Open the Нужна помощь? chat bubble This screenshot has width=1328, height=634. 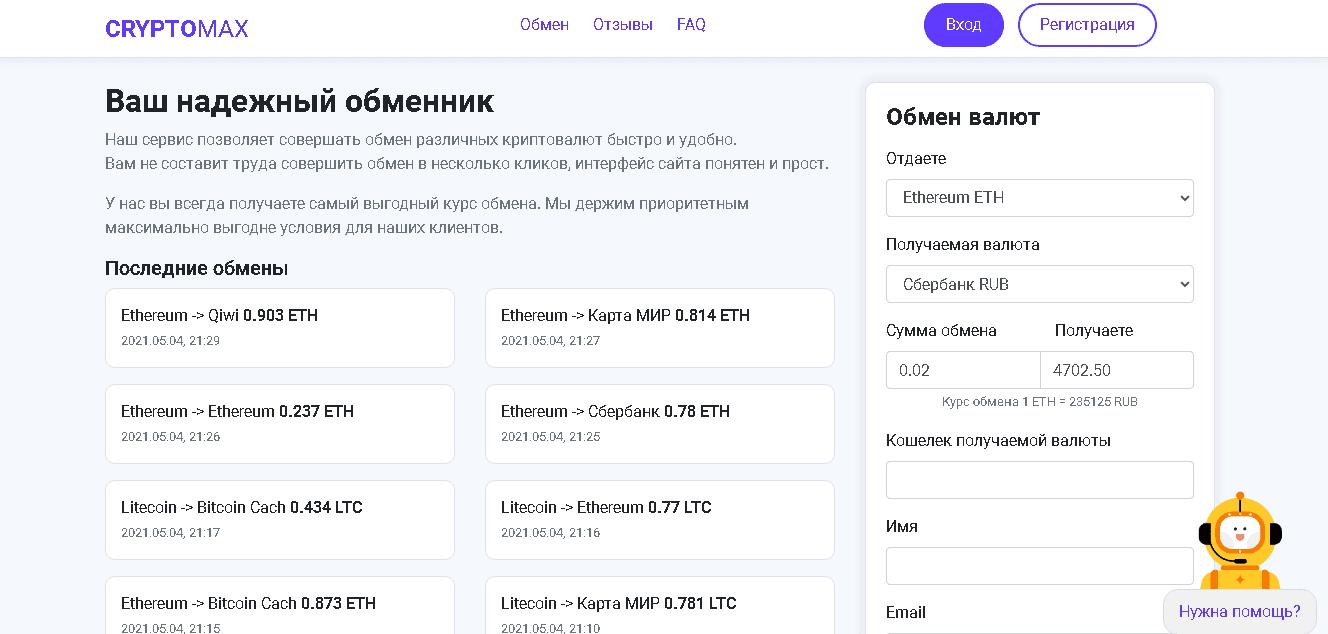click(x=1239, y=611)
